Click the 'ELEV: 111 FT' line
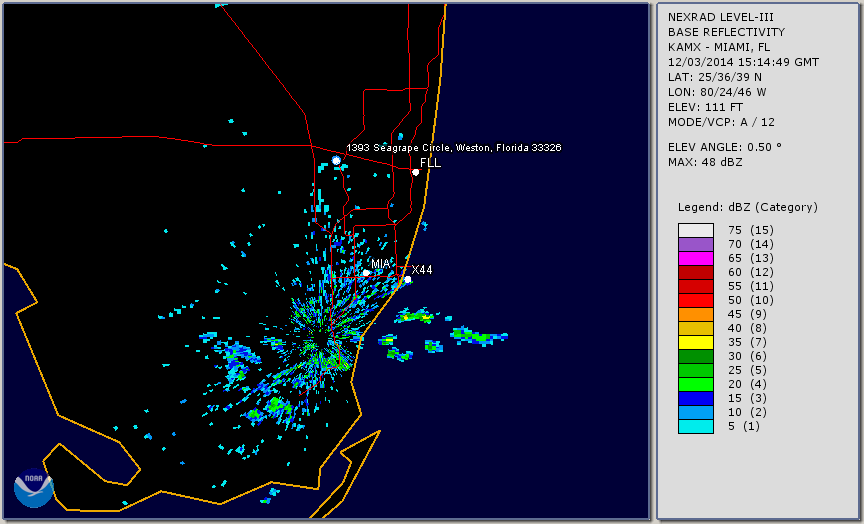The height and width of the screenshot is (524, 864). click(x=705, y=107)
